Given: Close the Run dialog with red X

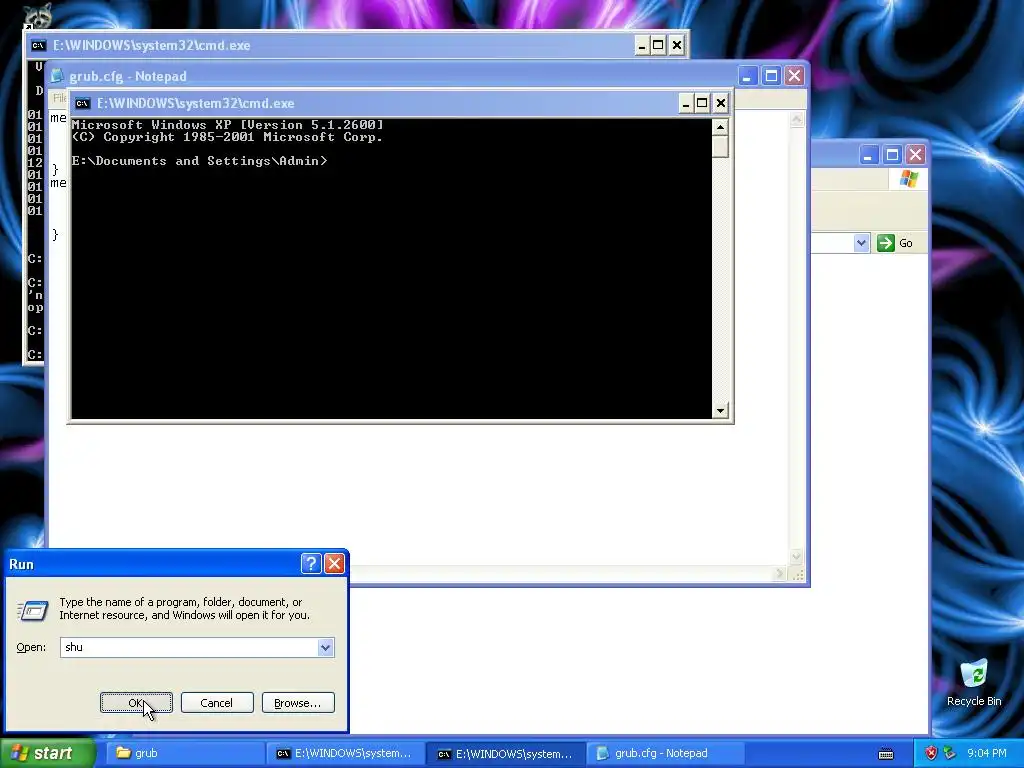Looking at the screenshot, I should [x=334, y=564].
